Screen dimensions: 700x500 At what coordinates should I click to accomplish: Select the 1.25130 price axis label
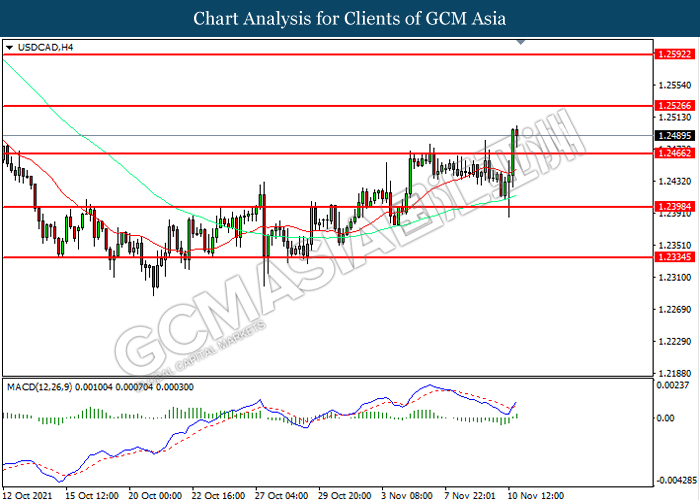click(675, 117)
